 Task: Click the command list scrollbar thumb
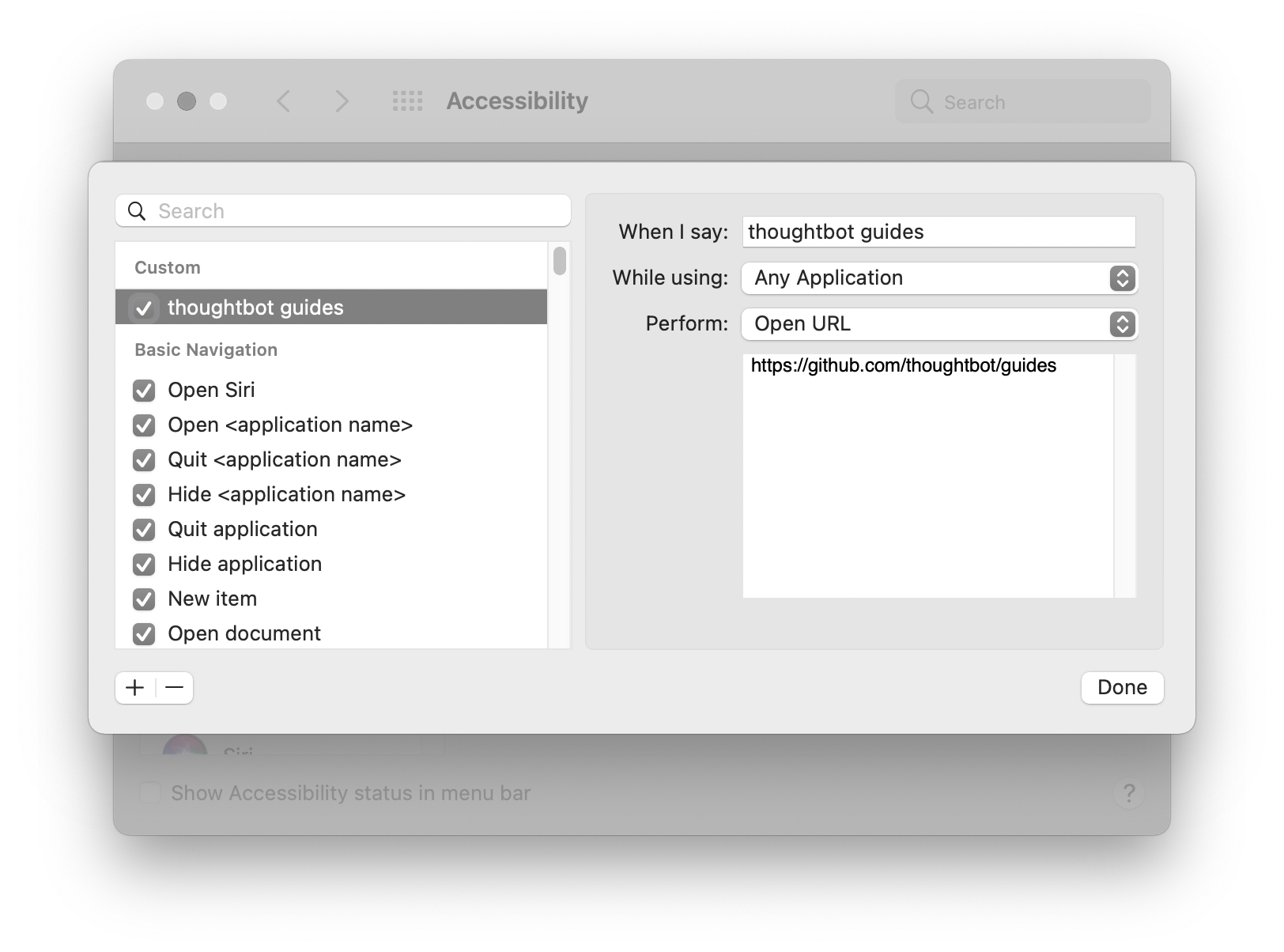tap(560, 261)
